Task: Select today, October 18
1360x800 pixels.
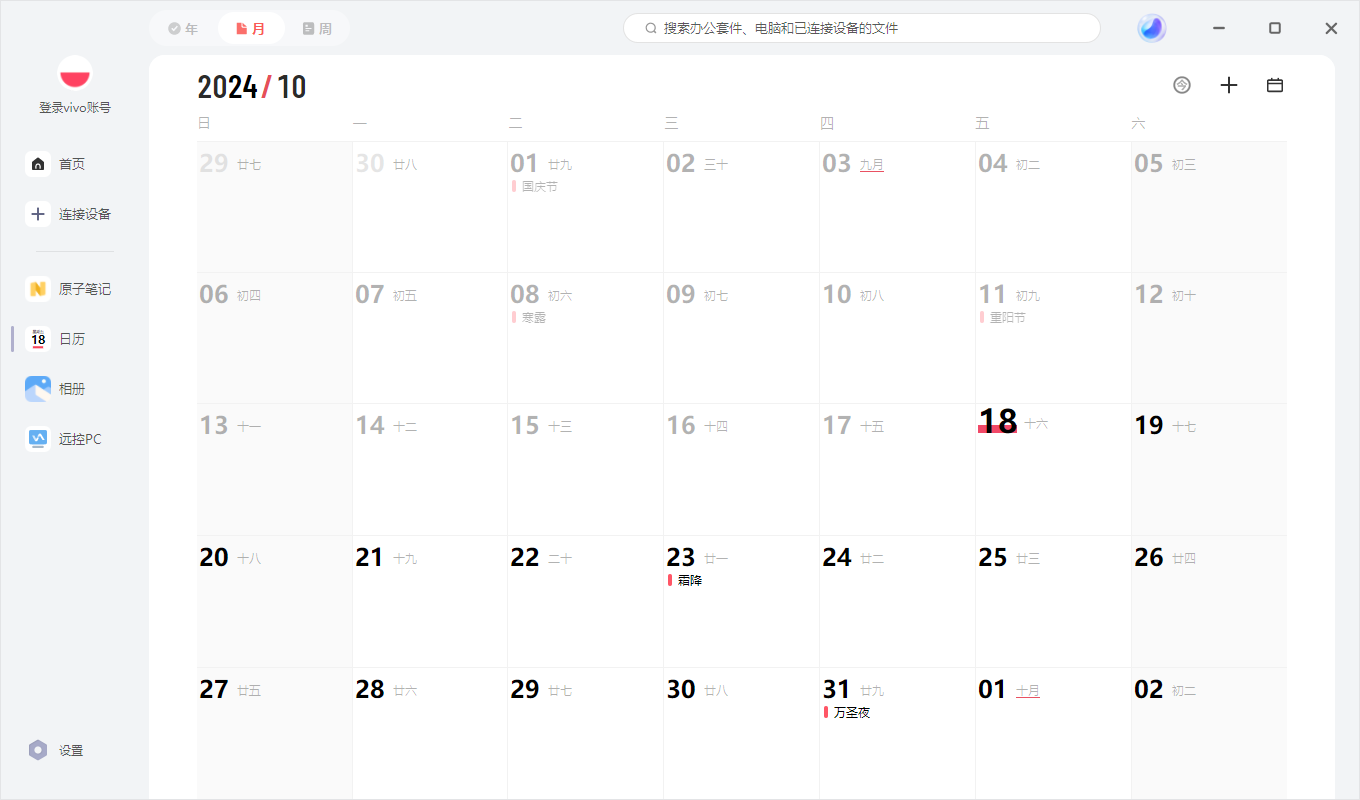Action: tap(1053, 469)
